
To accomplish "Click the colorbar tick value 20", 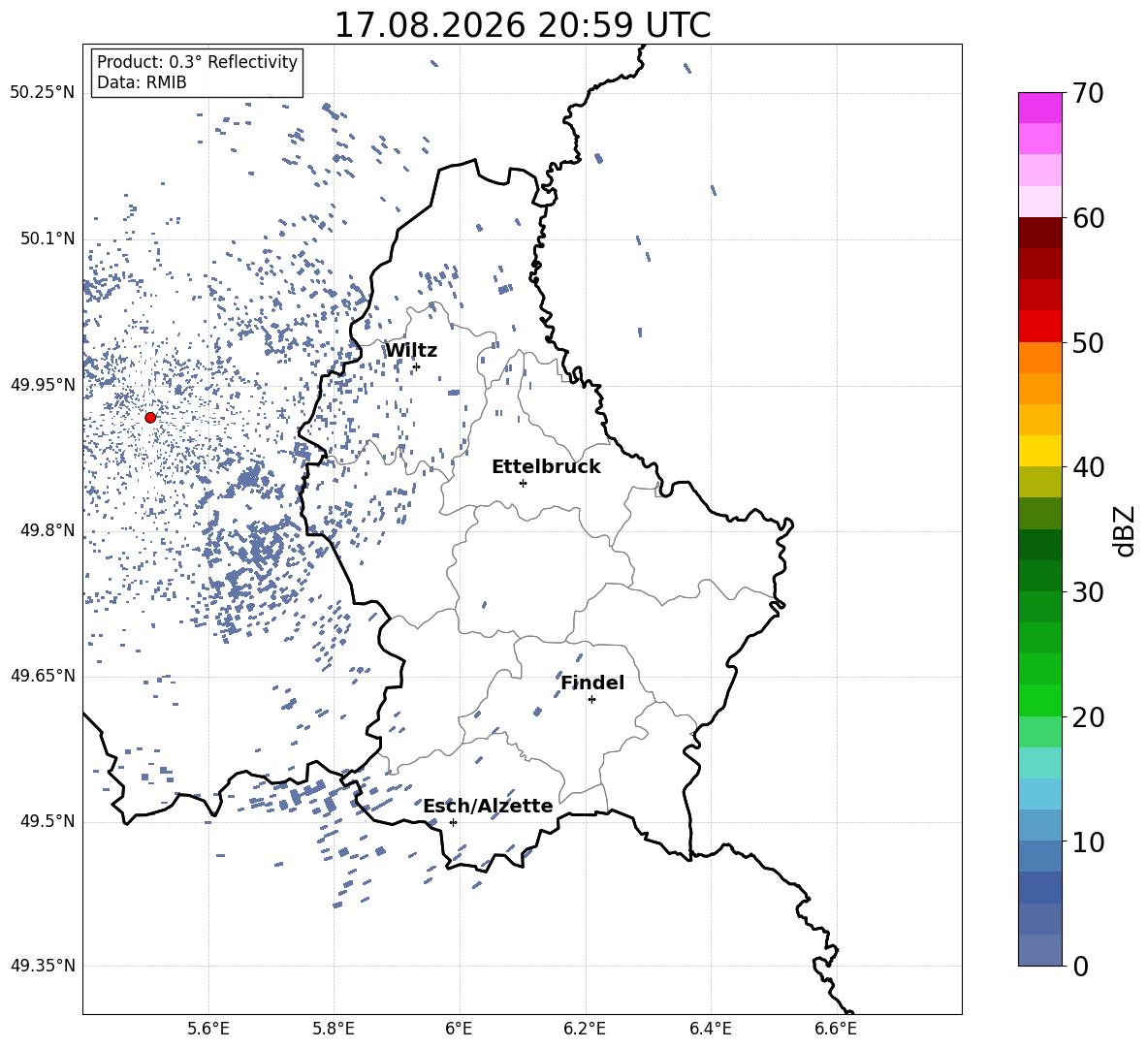I will [1088, 717].
